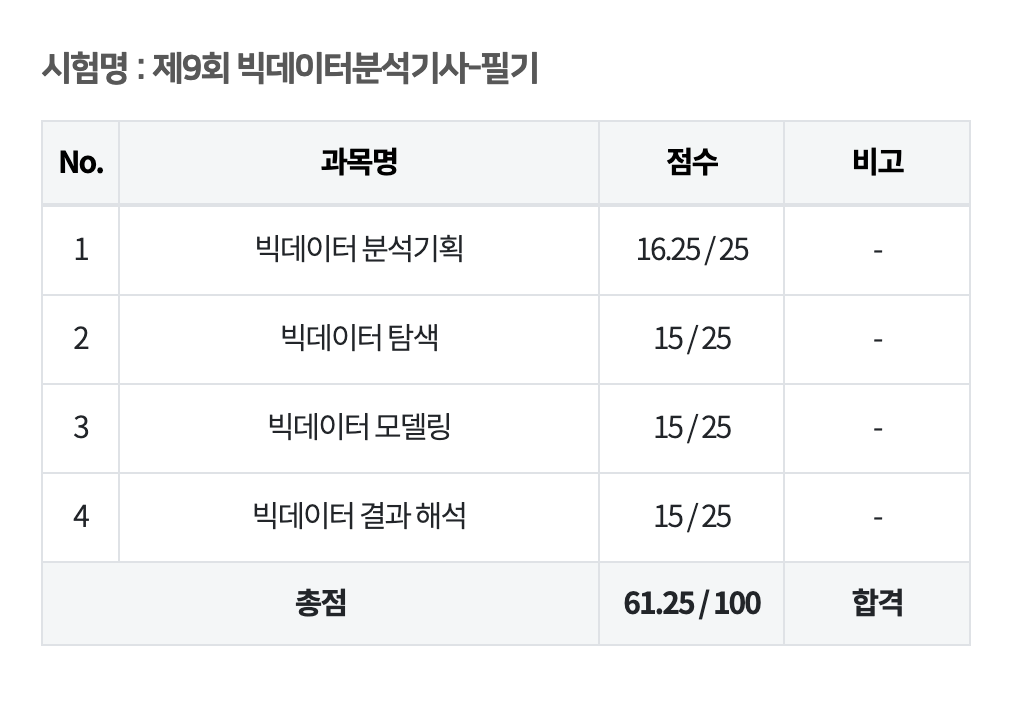Select row number 4 cell
Image resolution: width=1010 pixels, height=710 pixels.
point(81,517)
